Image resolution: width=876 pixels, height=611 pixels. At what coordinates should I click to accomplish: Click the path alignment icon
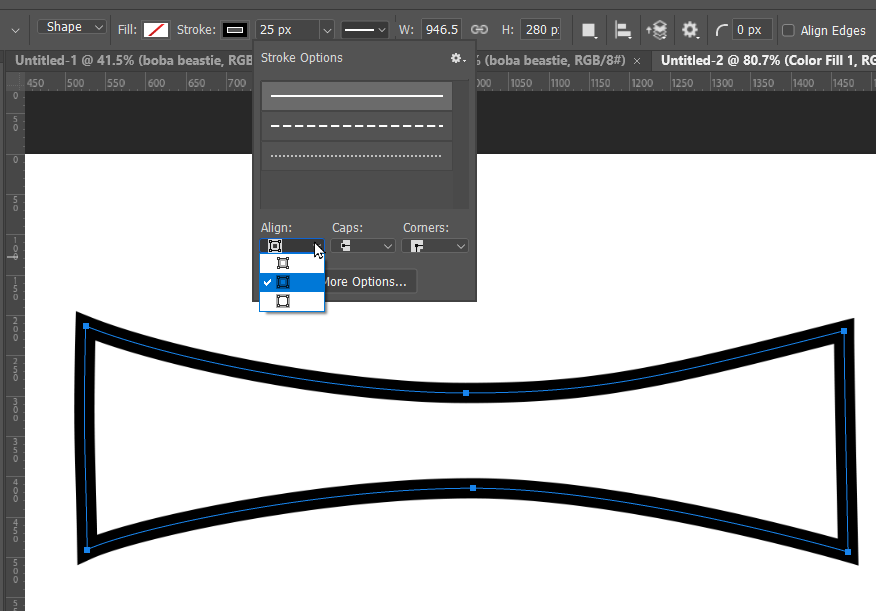(x=622, y=30)
